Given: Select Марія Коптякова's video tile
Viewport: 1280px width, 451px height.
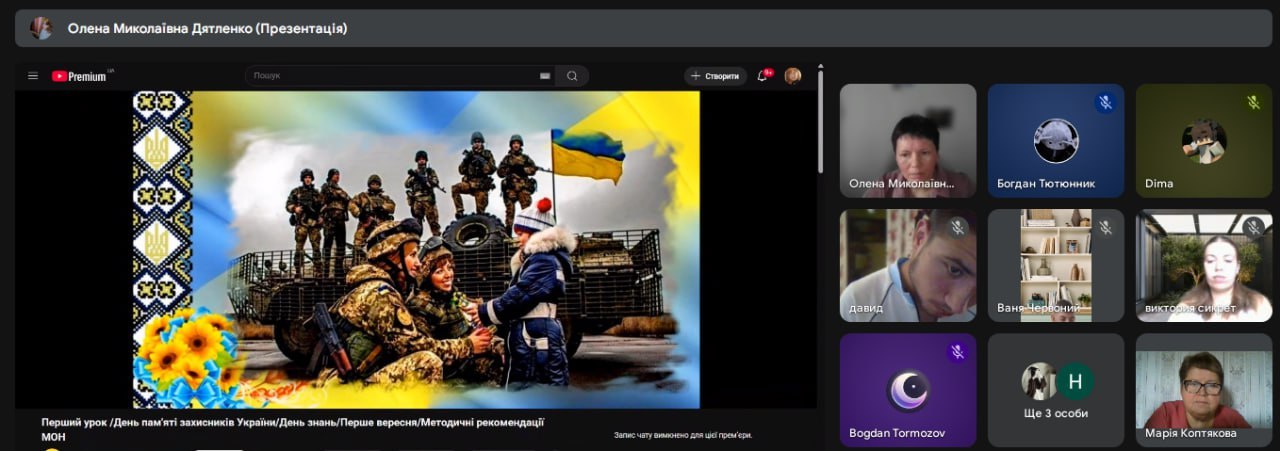Looking at the screenshot, I should [x=1203, y=390].
